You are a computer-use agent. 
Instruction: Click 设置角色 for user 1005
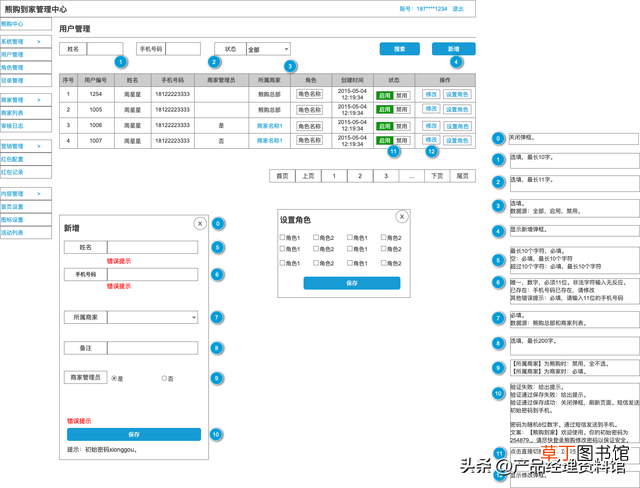tap(457, 109)
